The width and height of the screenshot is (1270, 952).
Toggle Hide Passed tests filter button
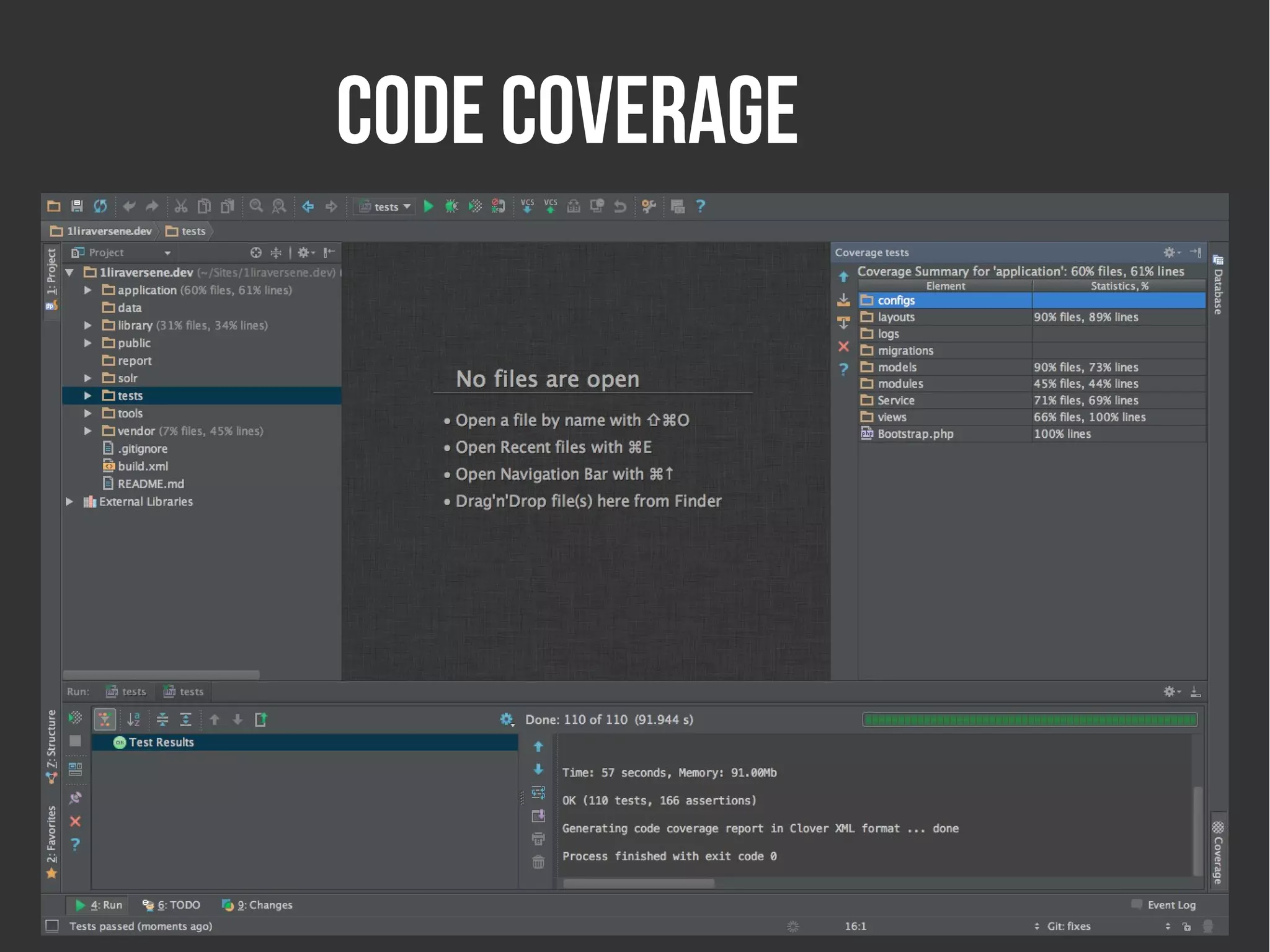pyautogui.click(x=105, y=719)
